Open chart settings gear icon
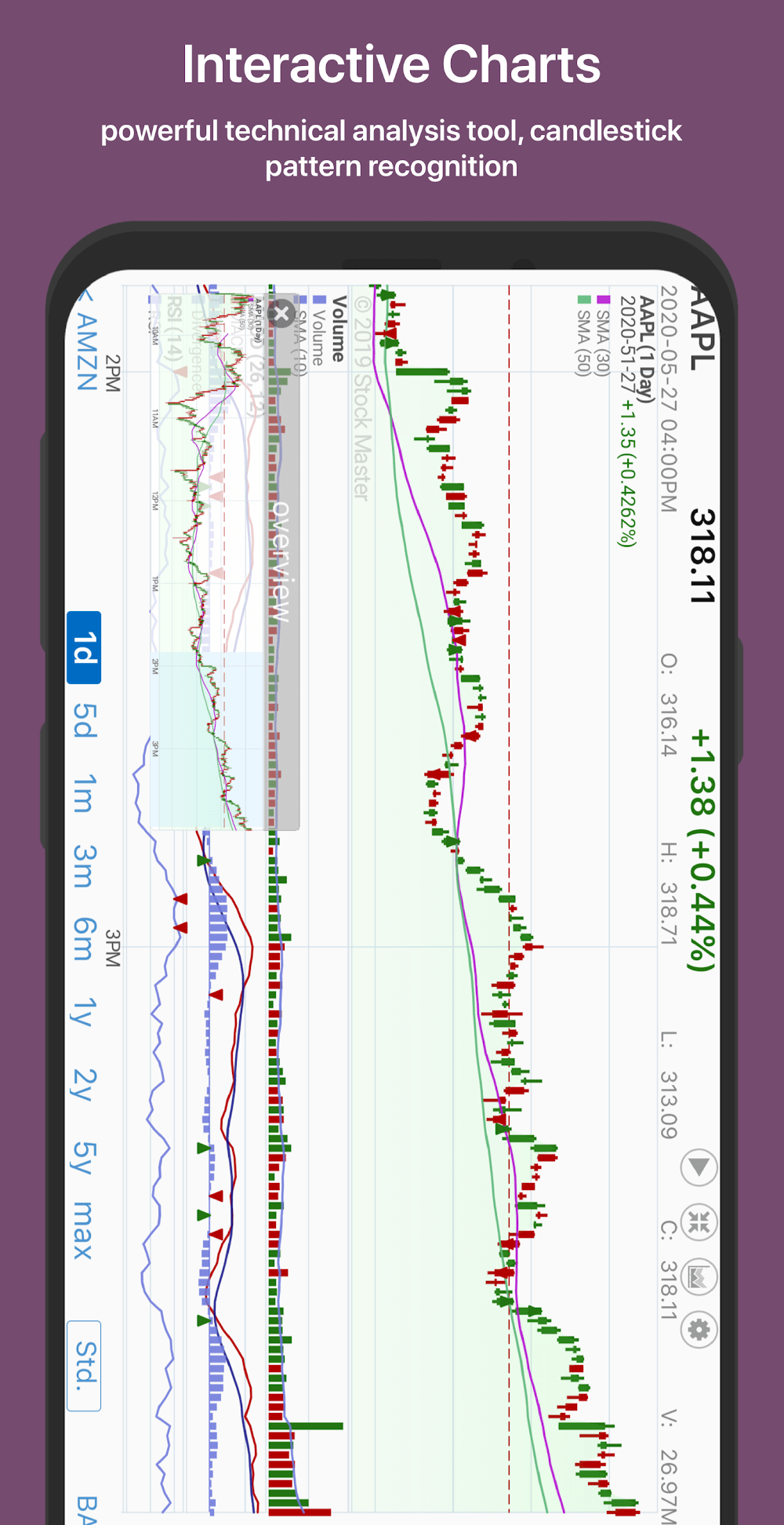784x1525 pixels. click(699, 1330)
